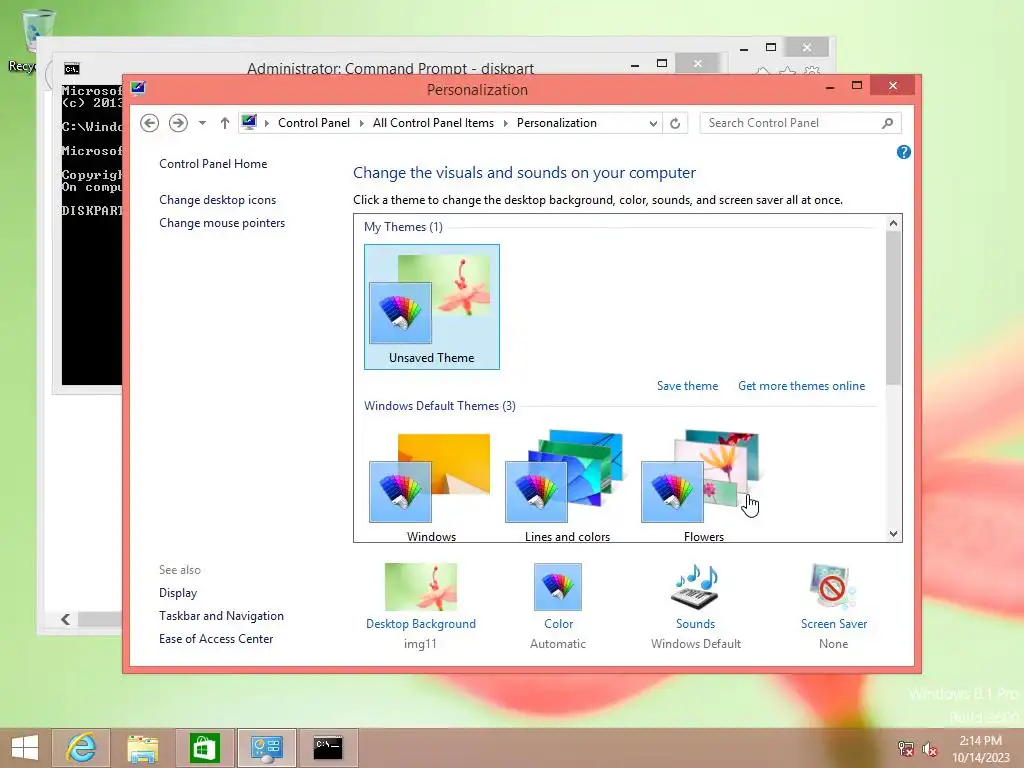Select the Personalization breadcrumb
This screenshot has width=1024, height=768.
pyautogui.click(x=556, y=123)
